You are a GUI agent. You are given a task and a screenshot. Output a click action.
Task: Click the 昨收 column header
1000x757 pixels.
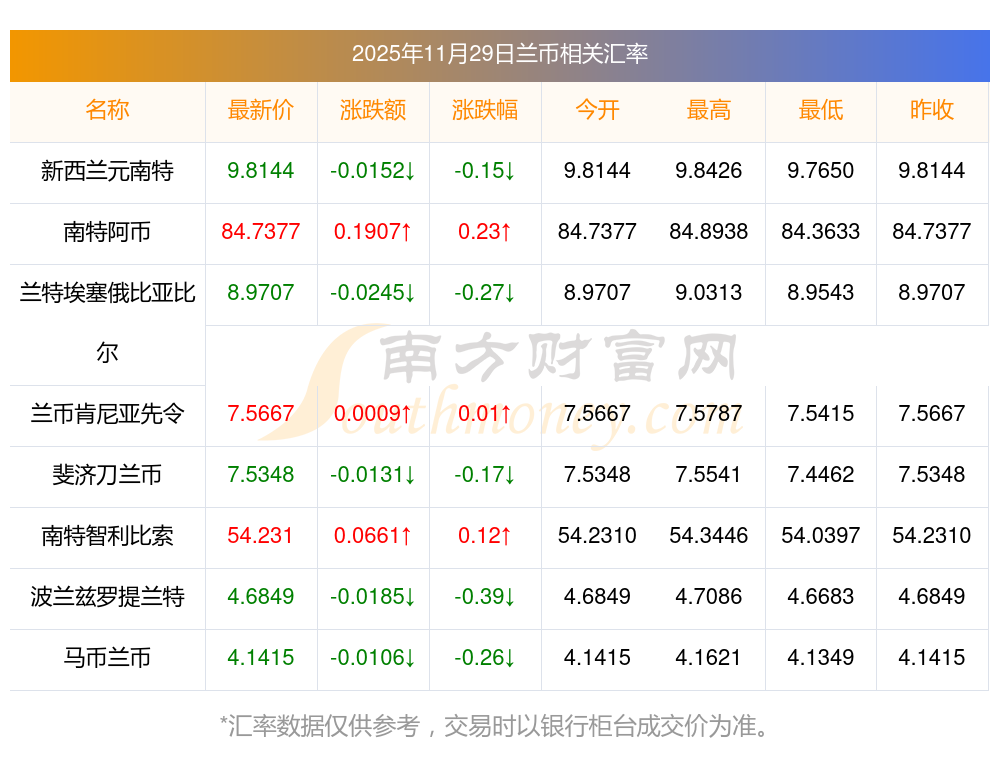(x=932, y=110)
